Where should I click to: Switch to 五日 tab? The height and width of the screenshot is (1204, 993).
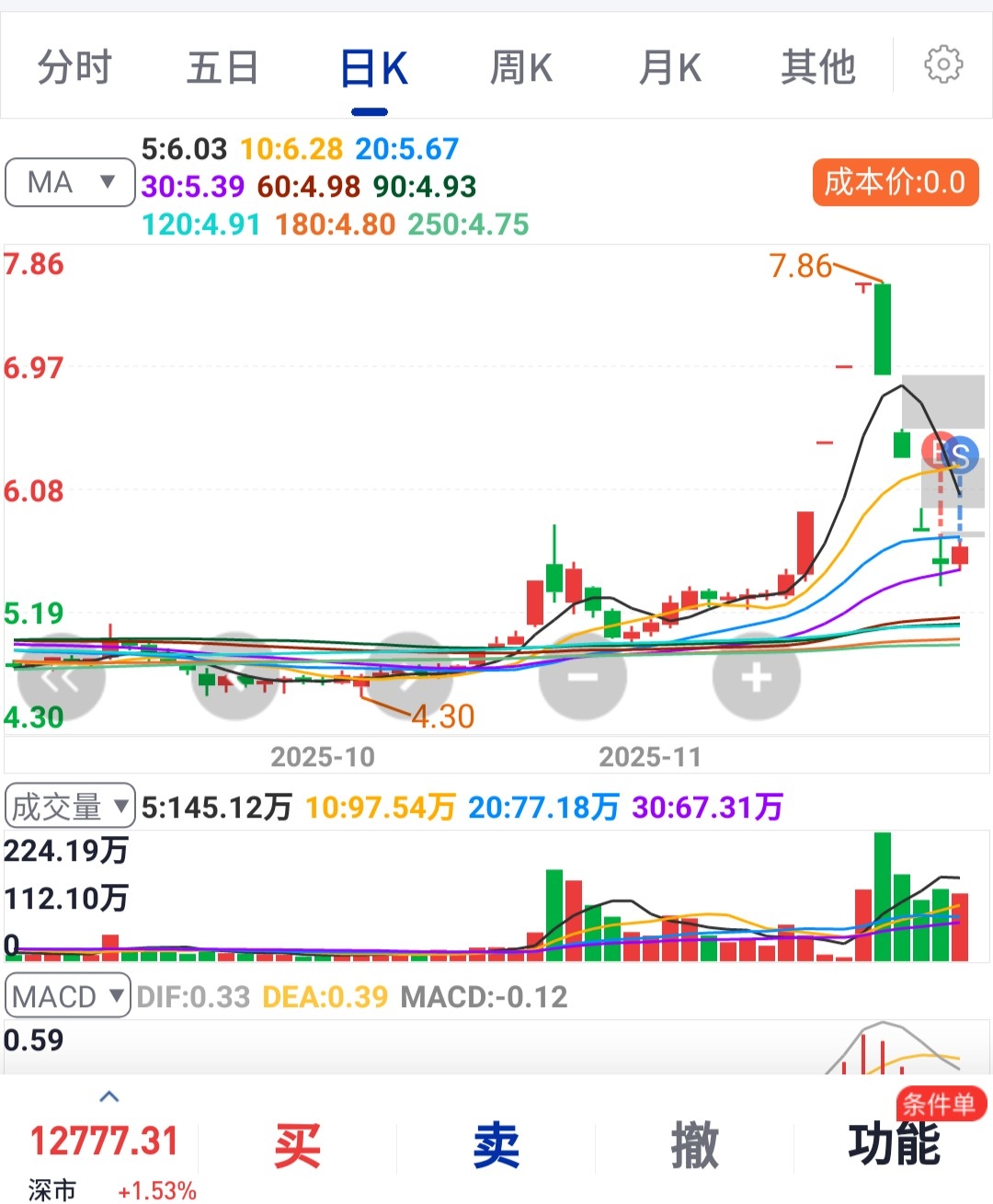(x=223, y=67)
